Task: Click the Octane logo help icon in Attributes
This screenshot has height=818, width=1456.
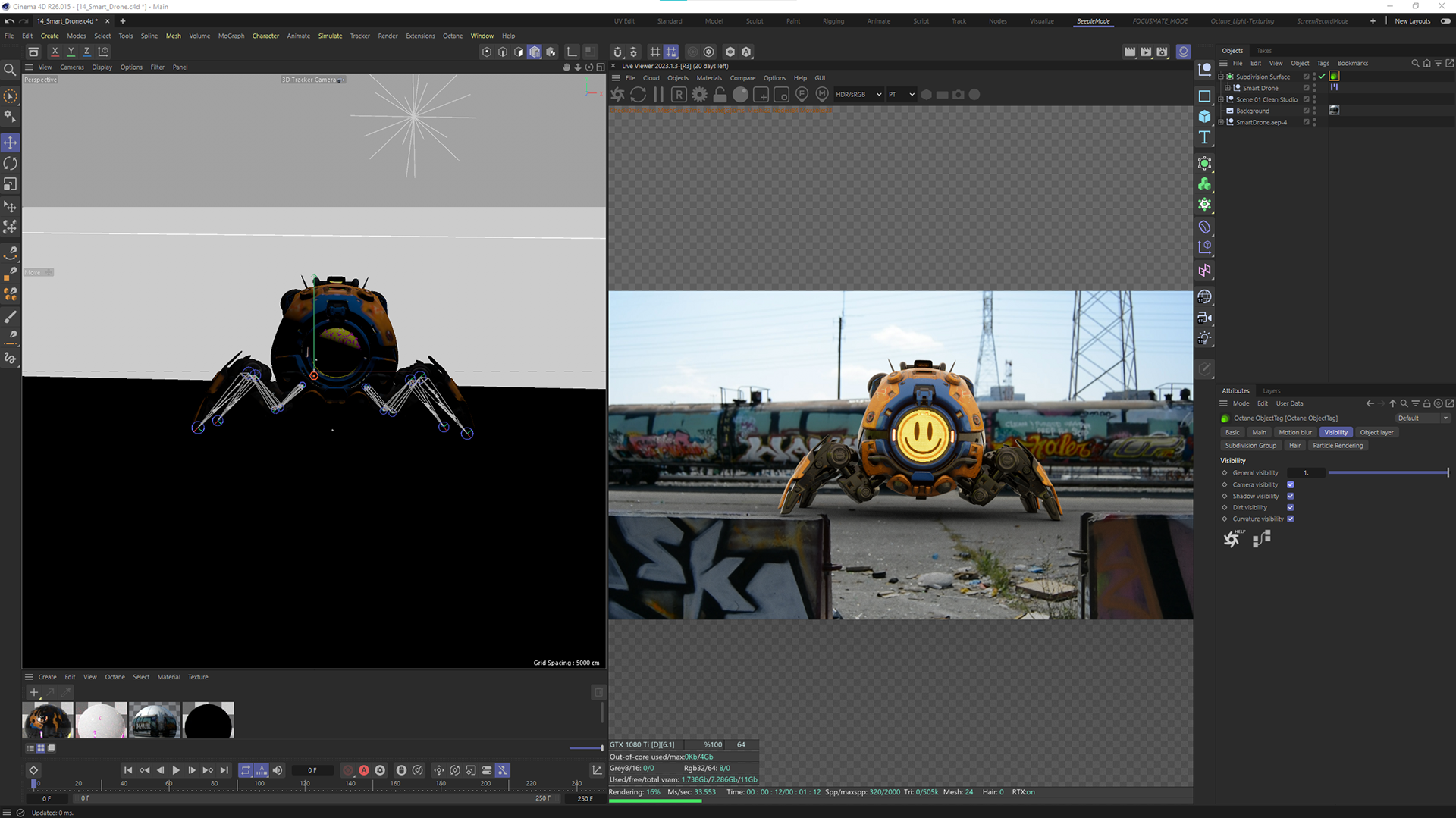Action: (1233, 539)
